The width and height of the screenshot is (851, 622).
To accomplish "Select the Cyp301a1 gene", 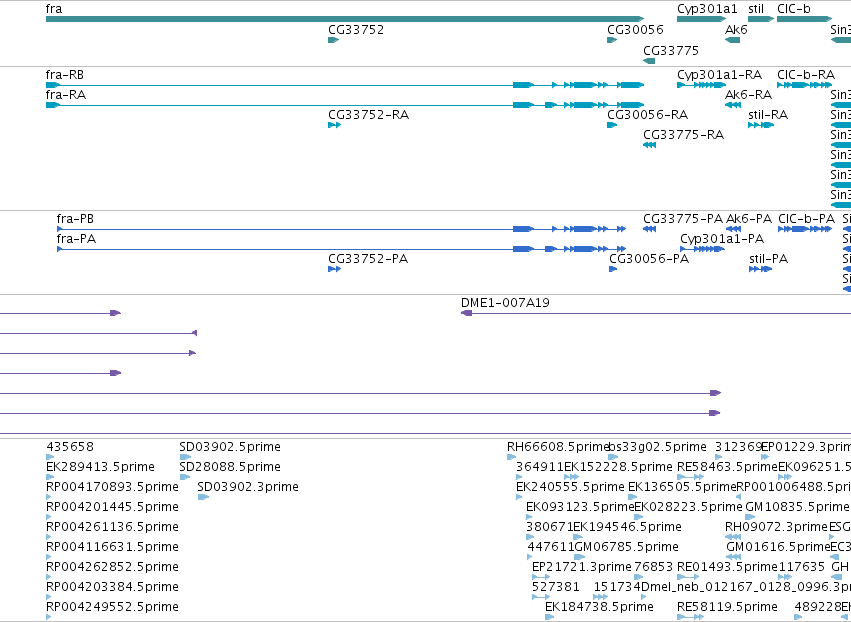I will (701, 19).
